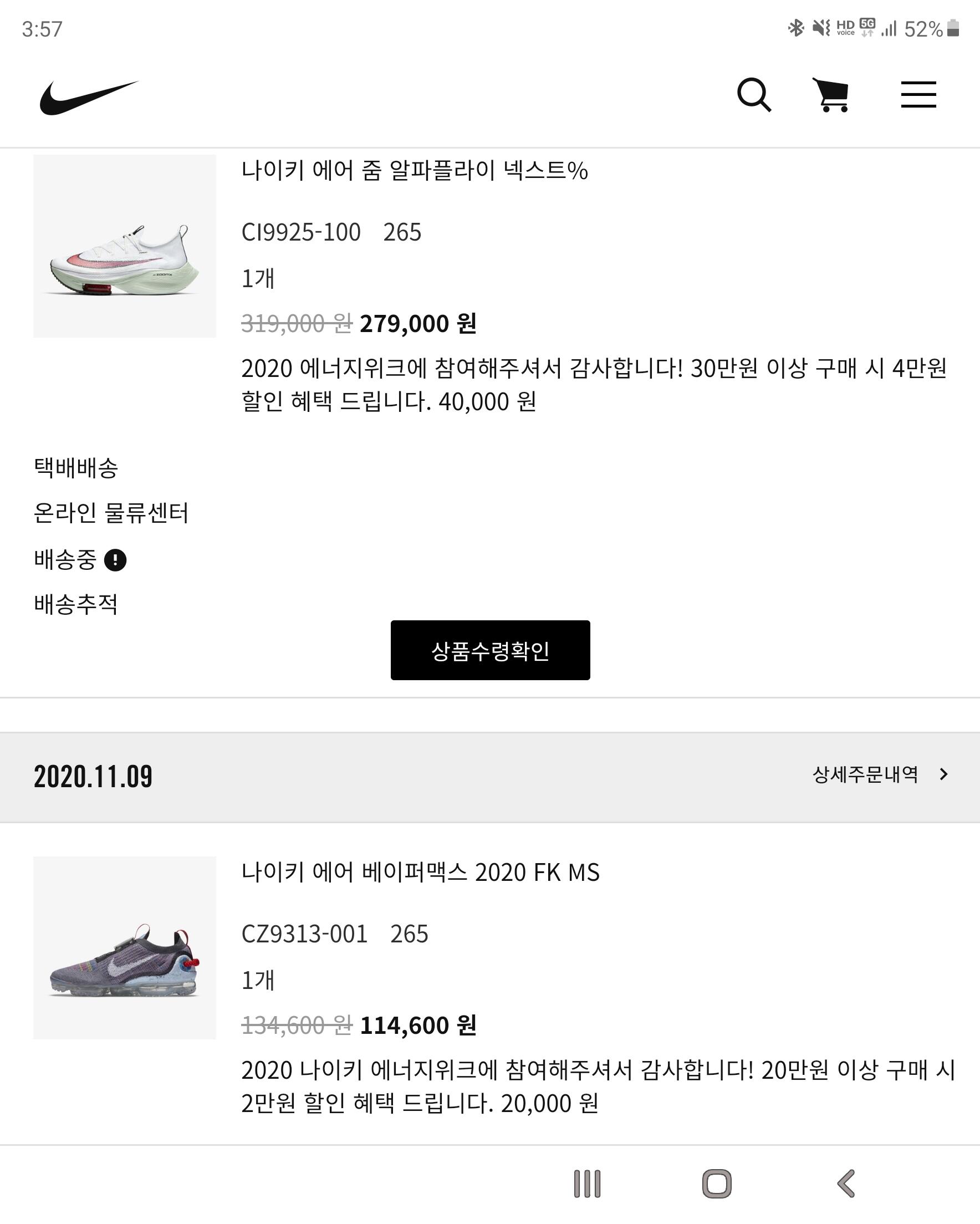Expand order details chevron arrow
Viewport: 980px width, 1224px height.
coord(943,774)
